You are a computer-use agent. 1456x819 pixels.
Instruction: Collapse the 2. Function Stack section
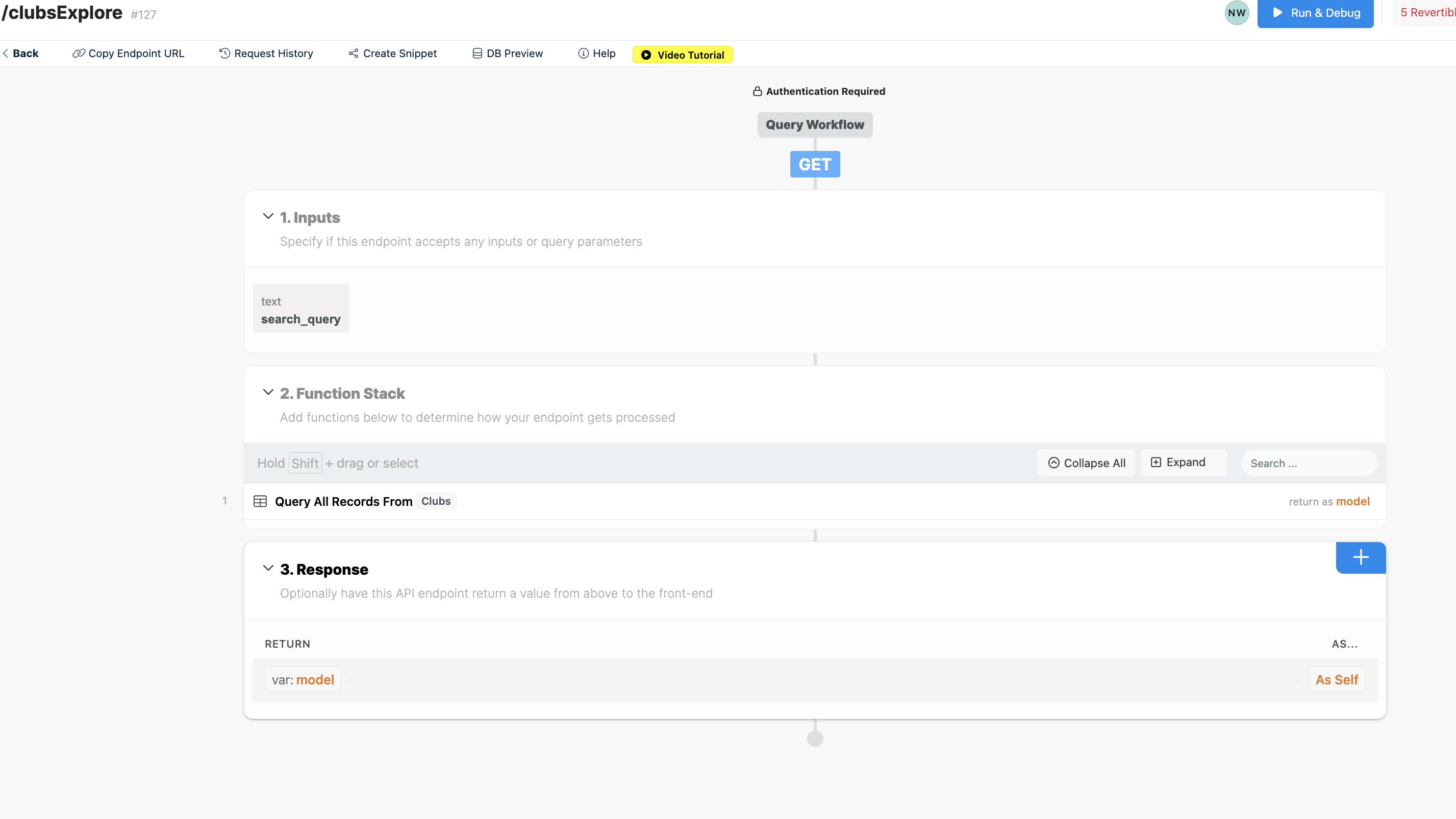[x=268, y=393]
